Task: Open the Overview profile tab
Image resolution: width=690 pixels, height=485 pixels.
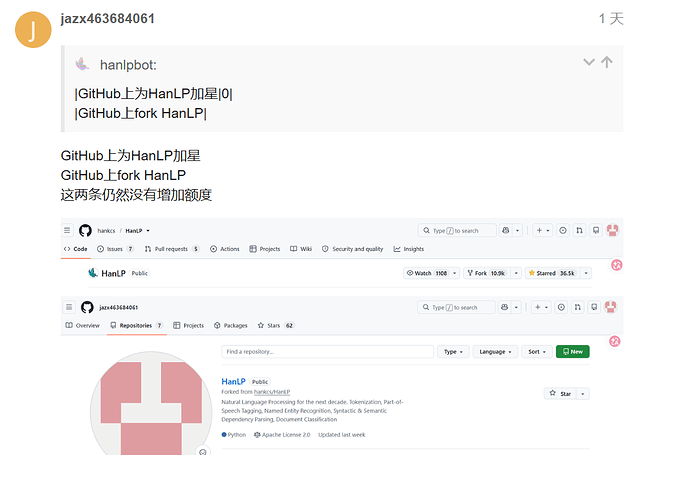Action: (82, 326)
